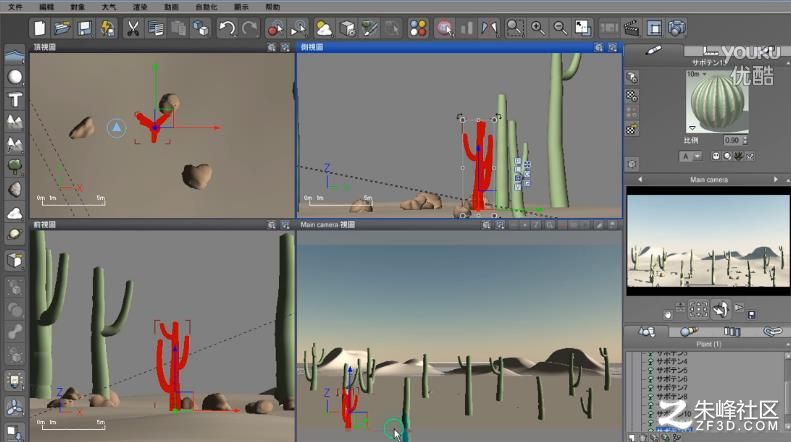This screenshot has width=791, height=442.
Task: Click the animation clapperboard icon
Action: click(x=631, y=28)
